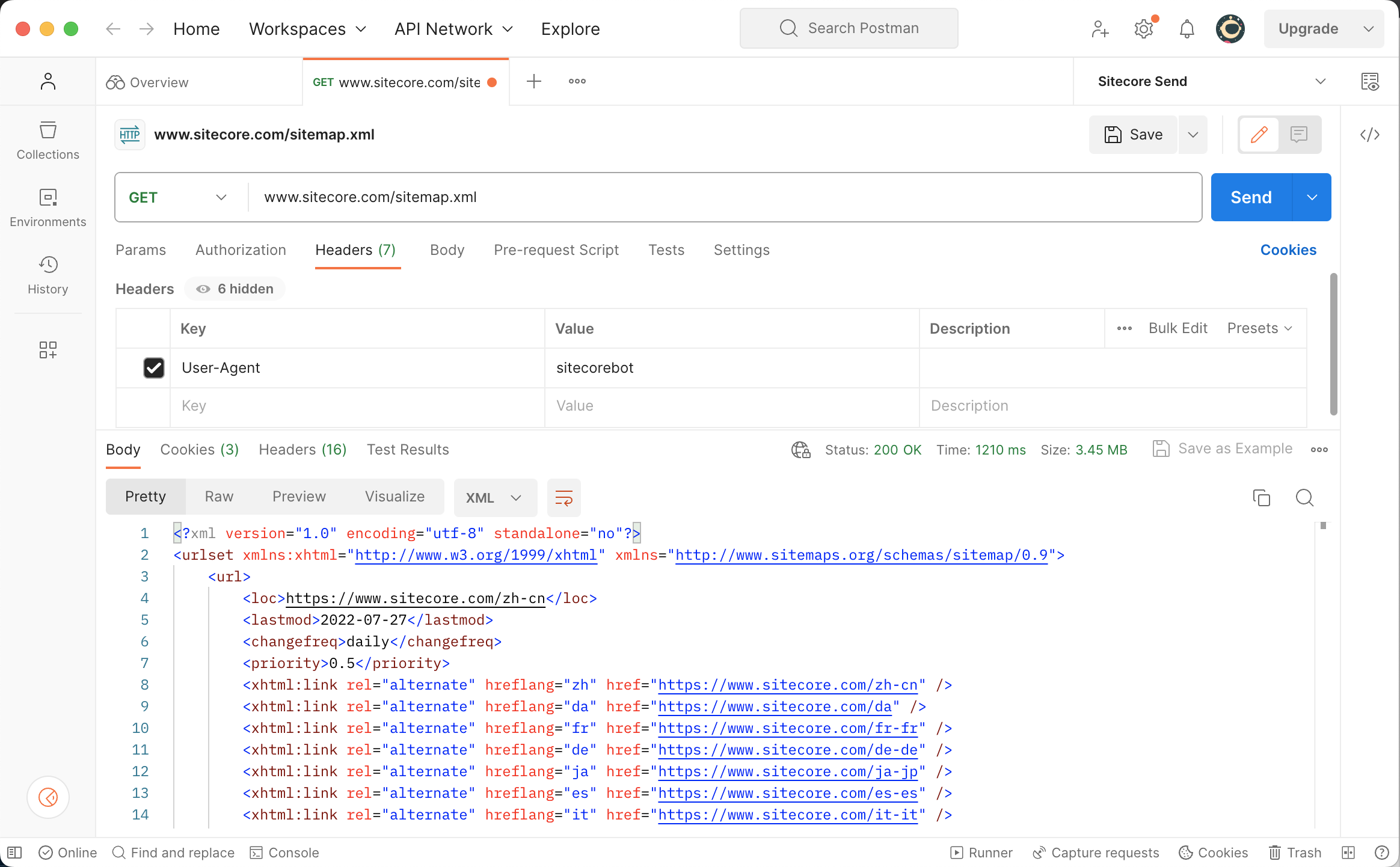The height and width of the screenshot is (867, 1400).
Task: Open the Tests tab
Action: point(666,250)
